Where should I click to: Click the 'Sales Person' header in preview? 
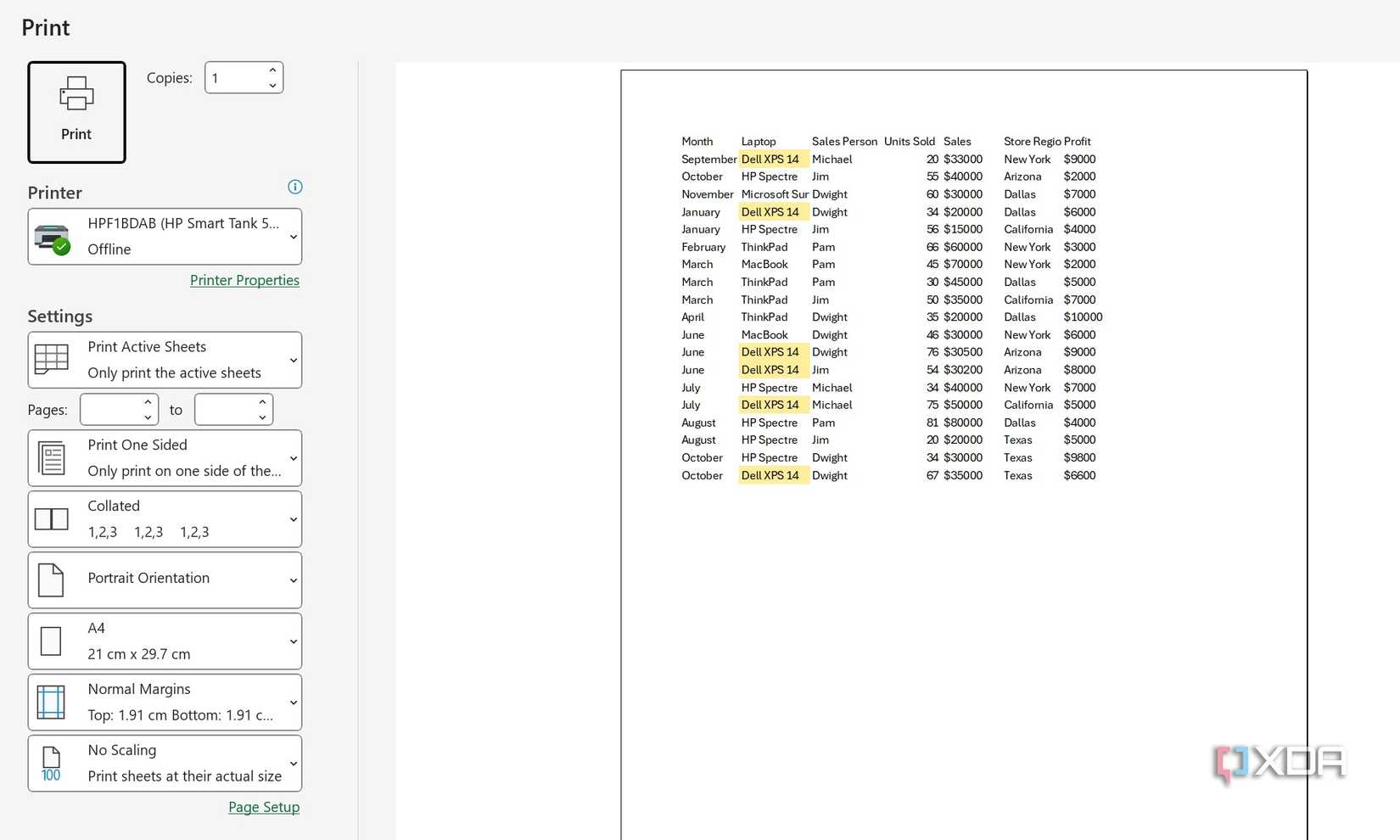pos(845,142)
